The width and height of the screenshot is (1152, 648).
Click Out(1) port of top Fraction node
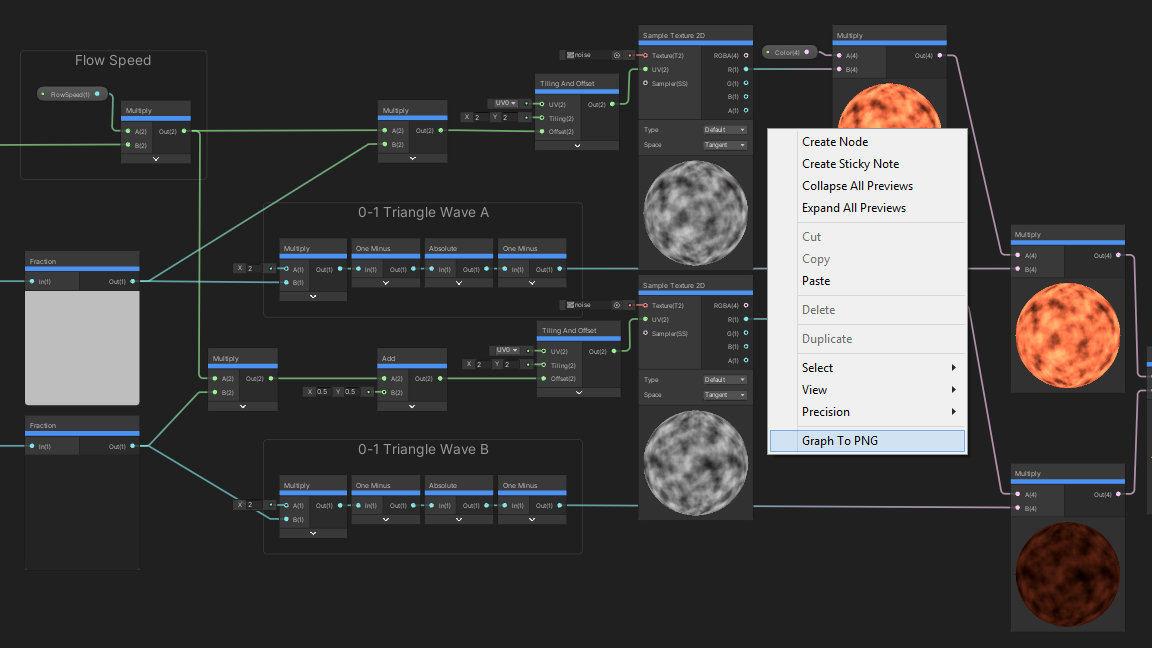pyautogui.click(x=133, y=281)
